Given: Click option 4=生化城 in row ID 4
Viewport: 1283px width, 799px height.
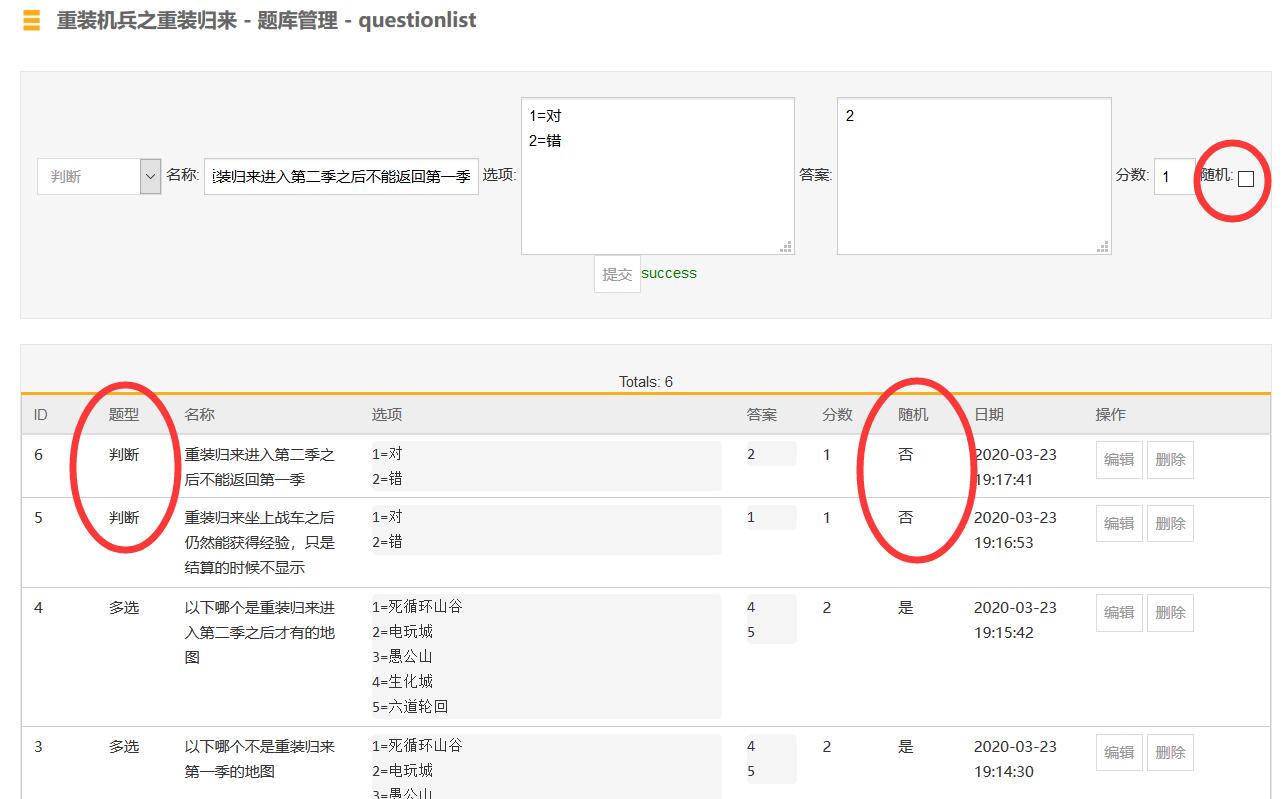Looking at the screenshot, I should (x=403, y=681).
